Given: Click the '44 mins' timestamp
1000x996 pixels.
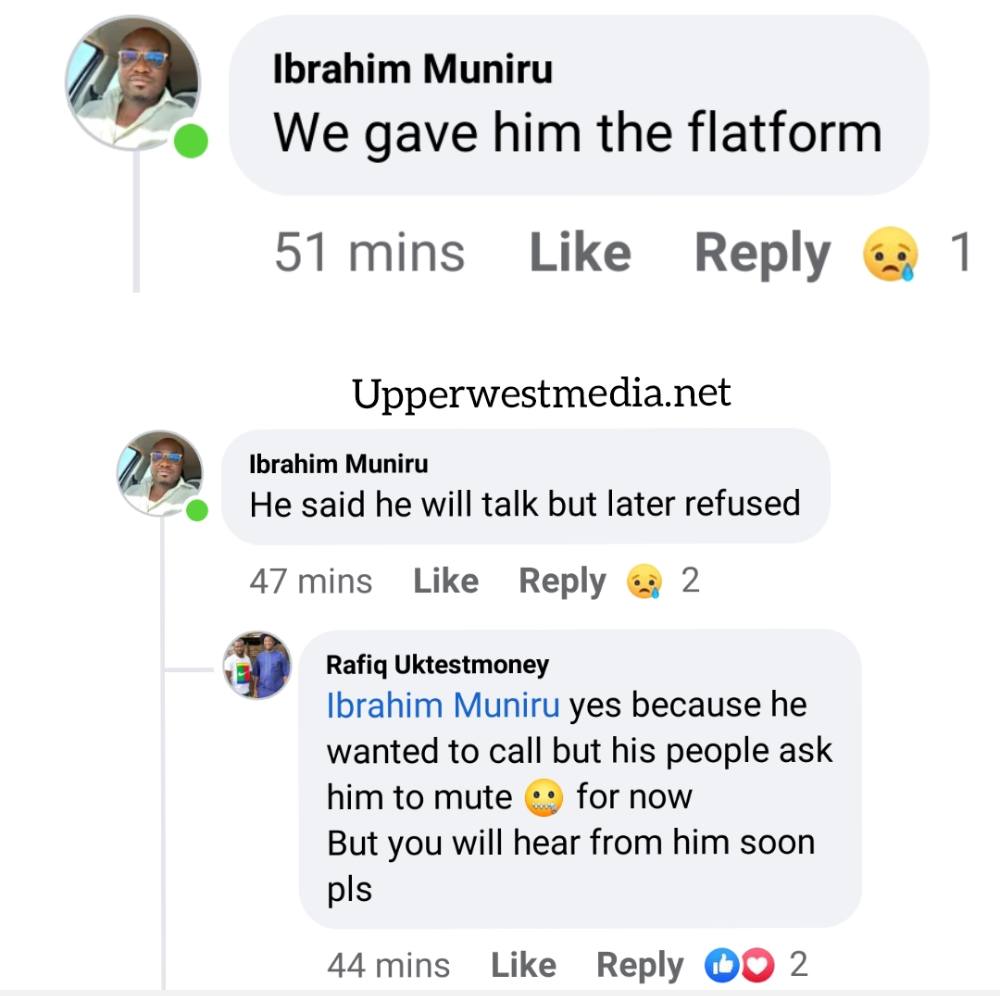Looking at the screenshot, I should click(388, 964).
